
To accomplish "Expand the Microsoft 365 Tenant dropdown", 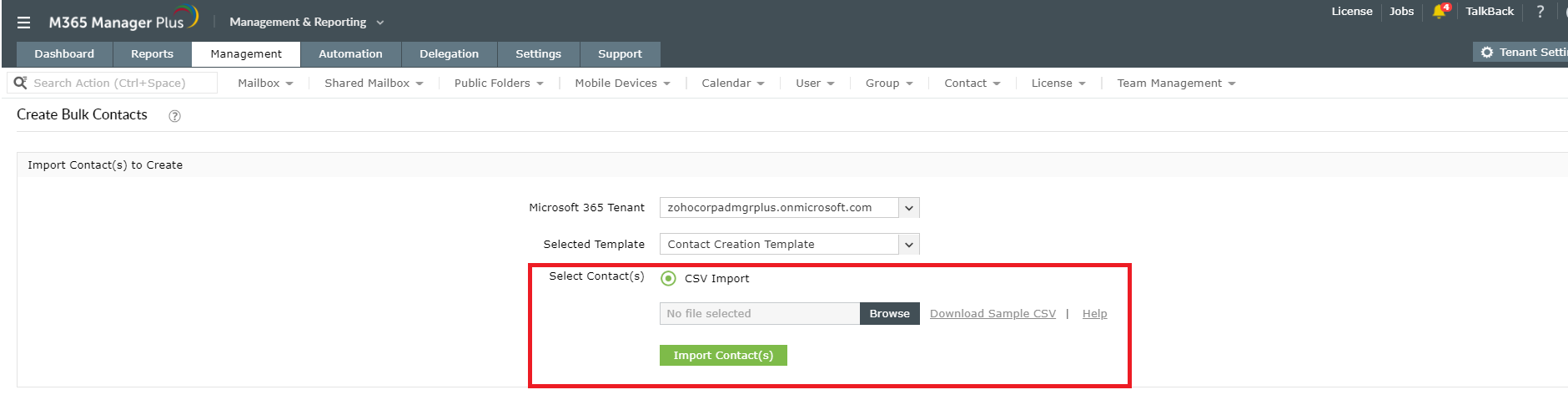I will (x=908, y=208).
